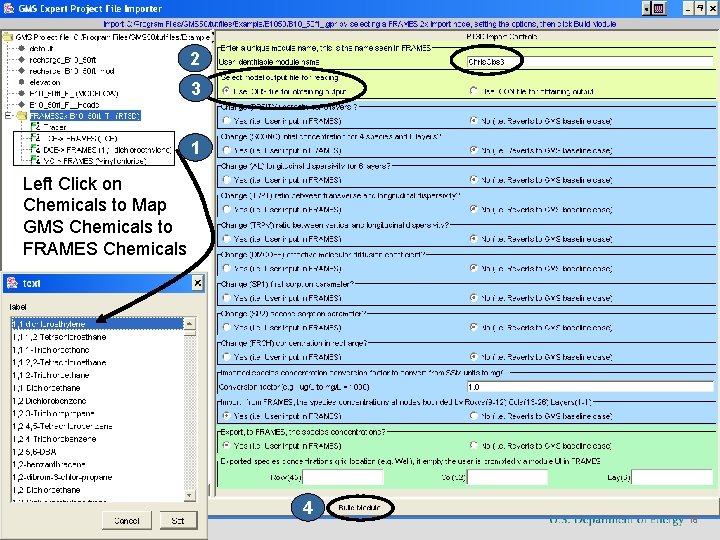Click chemical list scrollbar down arrow
Viewport: 720px width, 540px height.
(x=189, y=495)
